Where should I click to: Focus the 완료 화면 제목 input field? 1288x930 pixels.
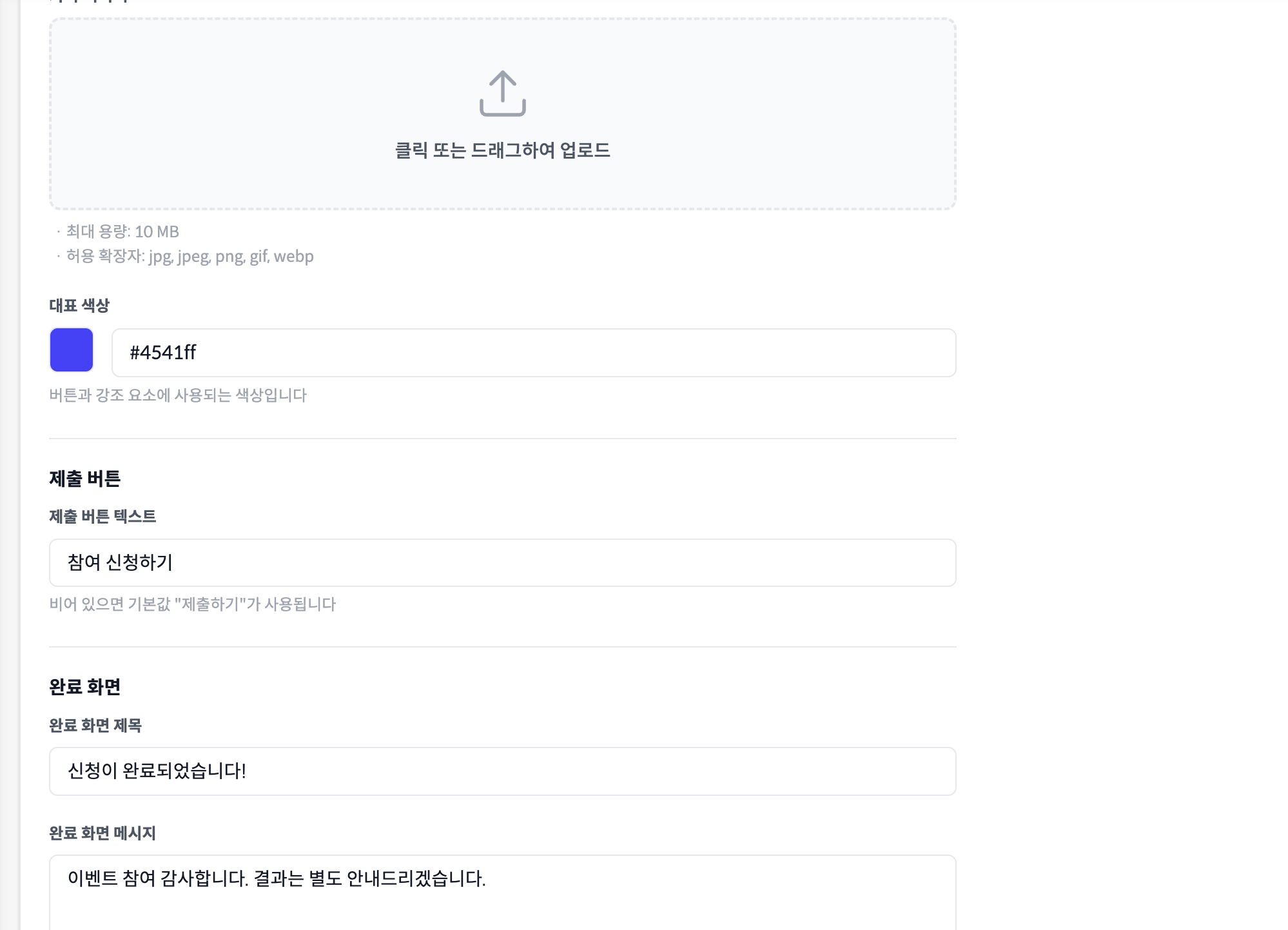coord(502,771)
